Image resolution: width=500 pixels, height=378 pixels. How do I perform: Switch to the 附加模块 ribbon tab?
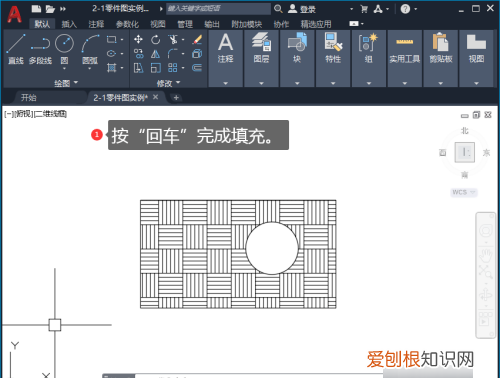point(247,24)
